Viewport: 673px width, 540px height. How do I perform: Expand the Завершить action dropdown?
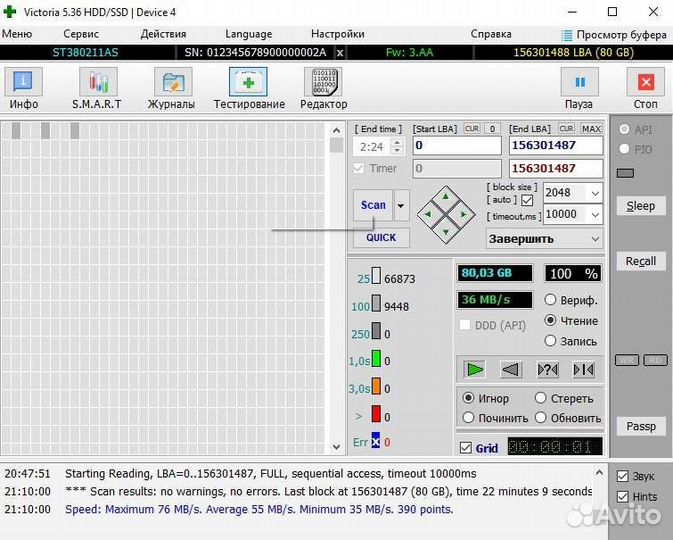tap(595, 239)
